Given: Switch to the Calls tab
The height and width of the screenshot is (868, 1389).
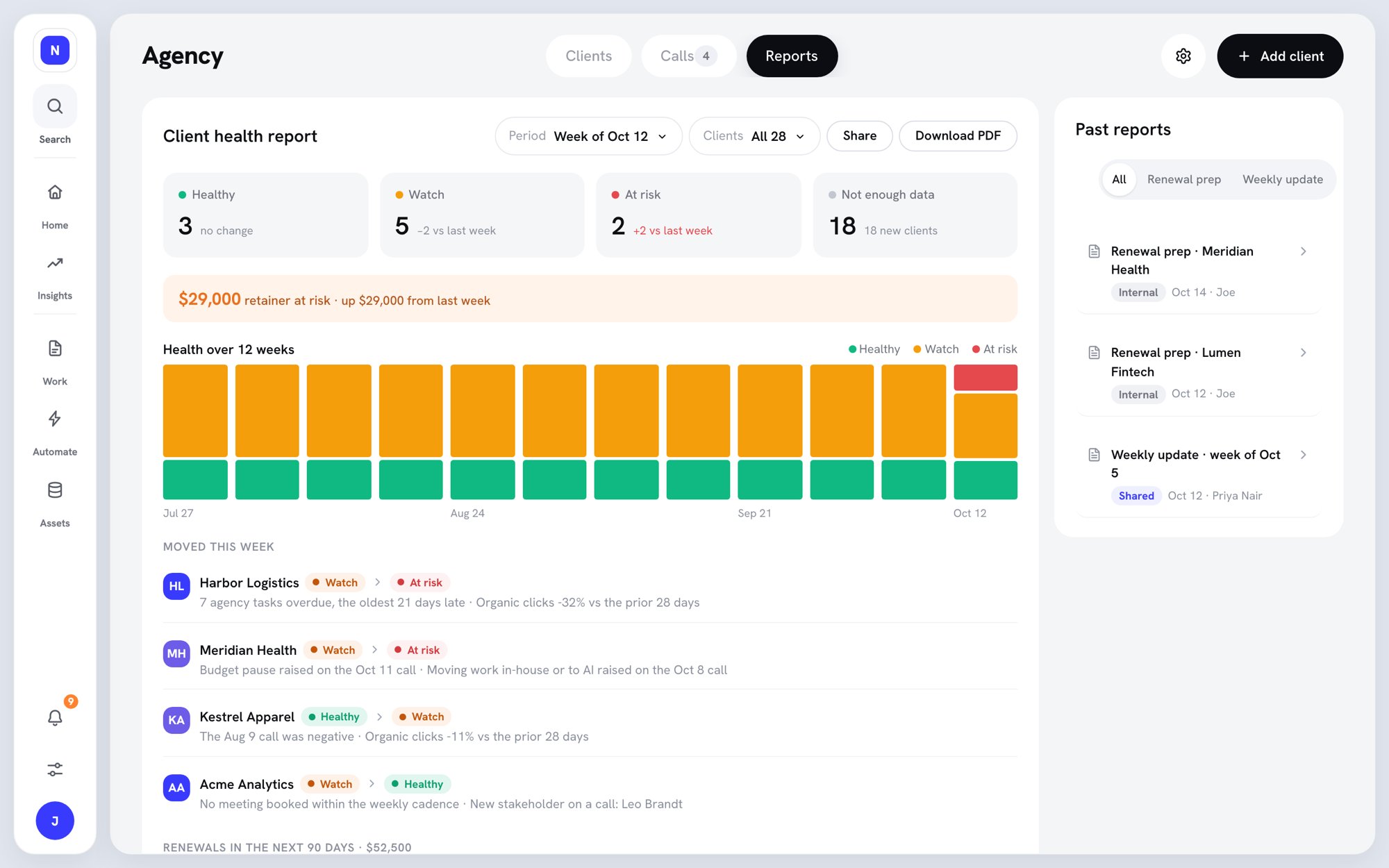Looking at the screenshot, I should point(688,56).
